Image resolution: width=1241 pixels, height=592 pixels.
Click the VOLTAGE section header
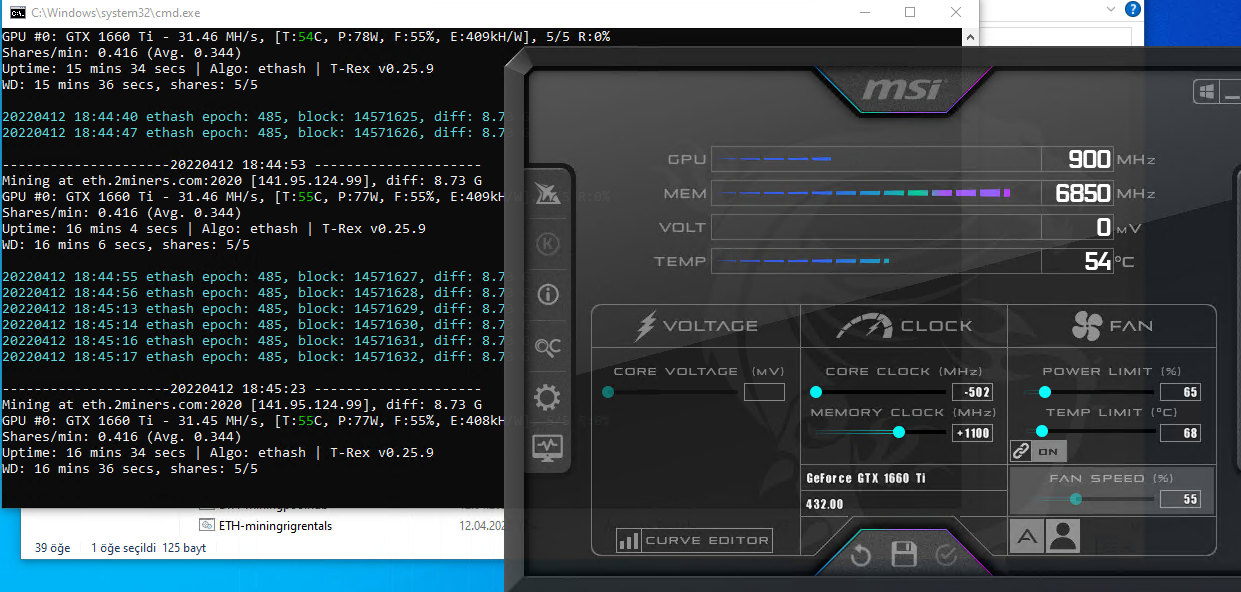coord(696,326)
